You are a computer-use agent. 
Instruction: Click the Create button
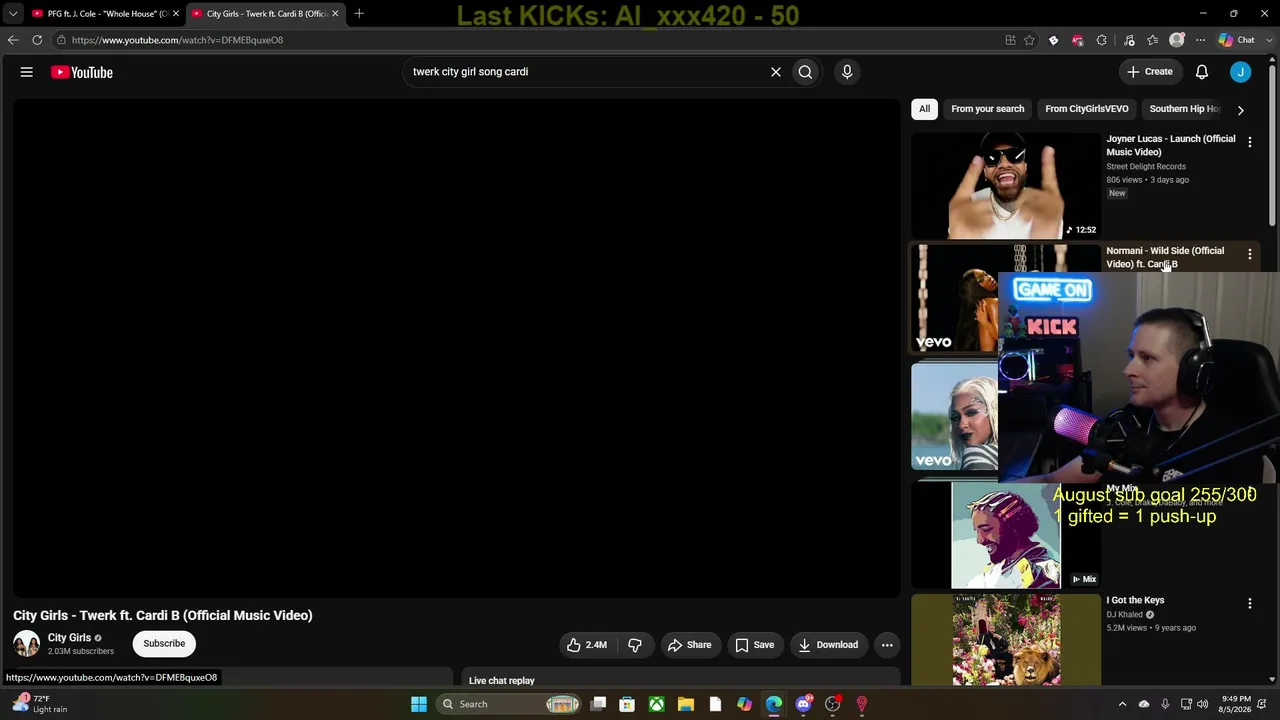click(1149, 72)
